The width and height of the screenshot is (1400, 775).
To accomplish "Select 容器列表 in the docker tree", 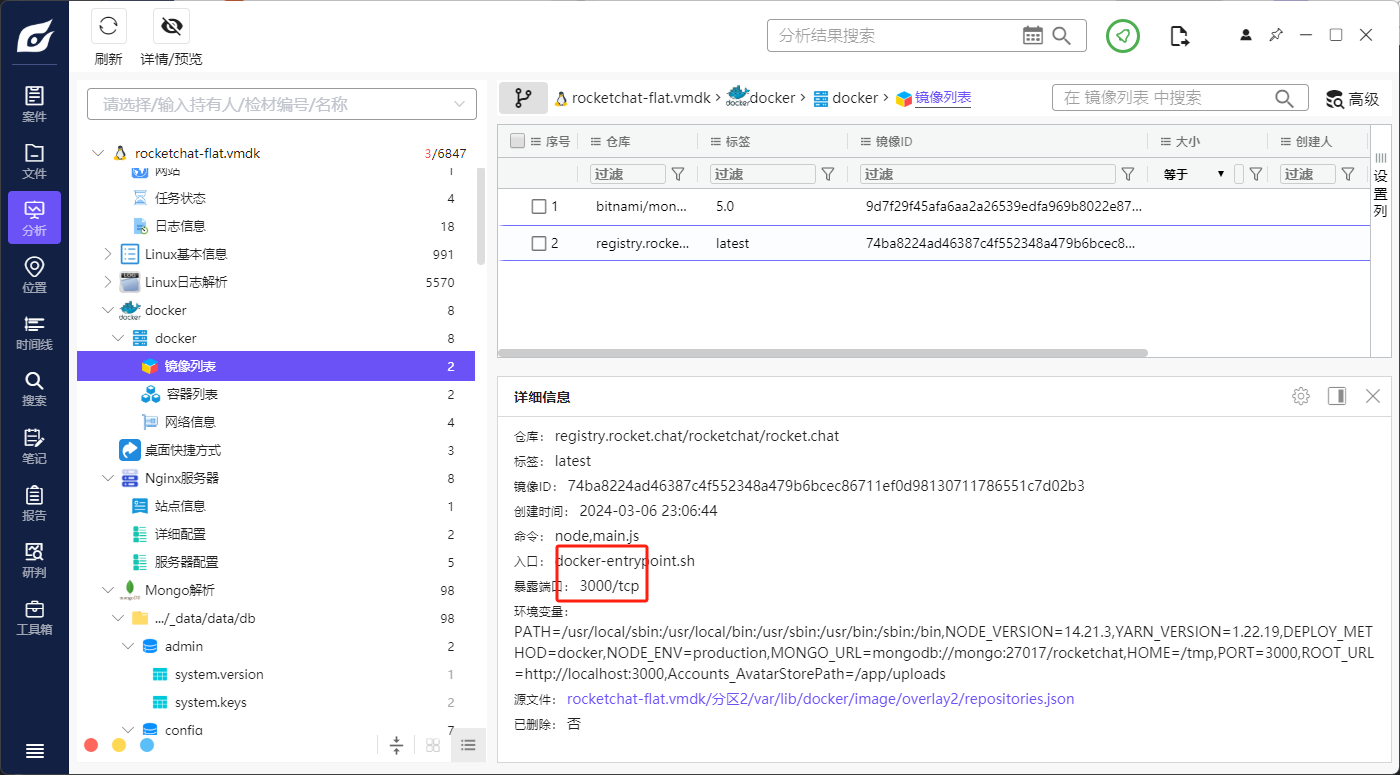I will point(191,394).
